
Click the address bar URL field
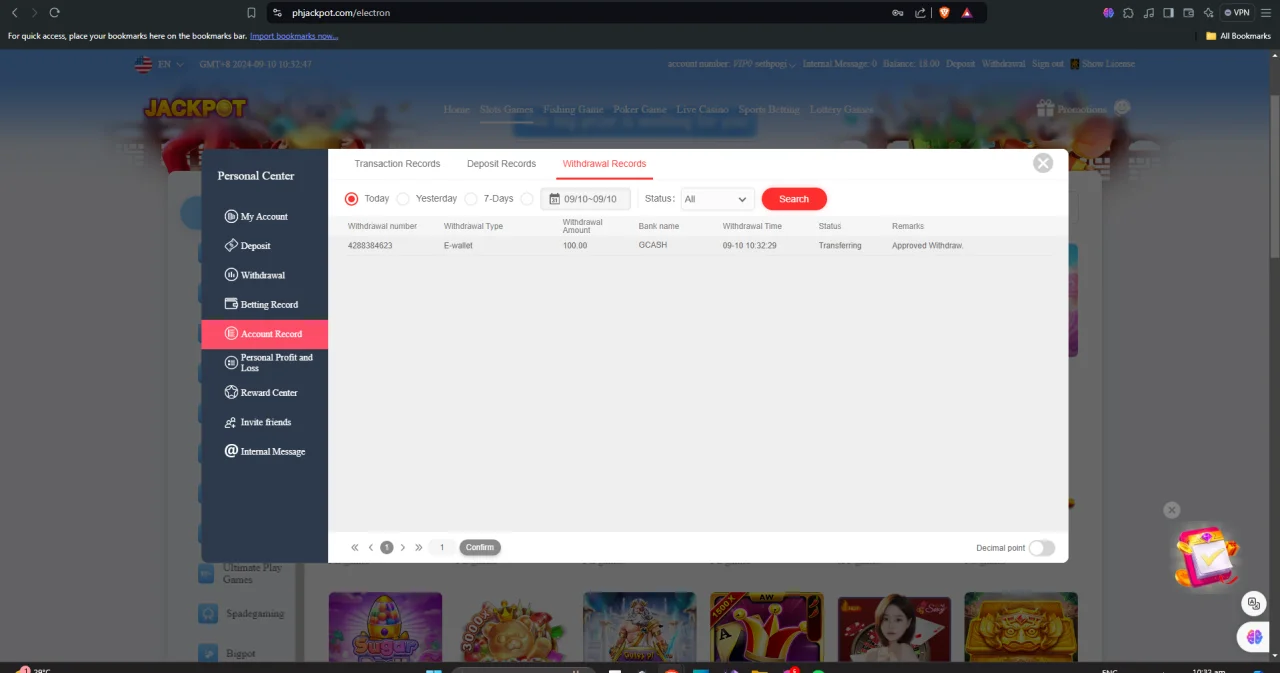580,13
